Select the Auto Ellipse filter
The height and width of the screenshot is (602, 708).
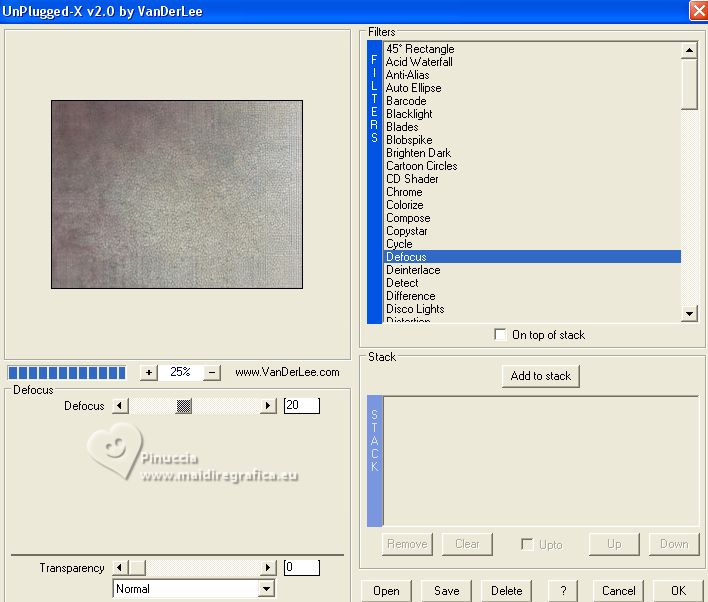tap(532, 88)
